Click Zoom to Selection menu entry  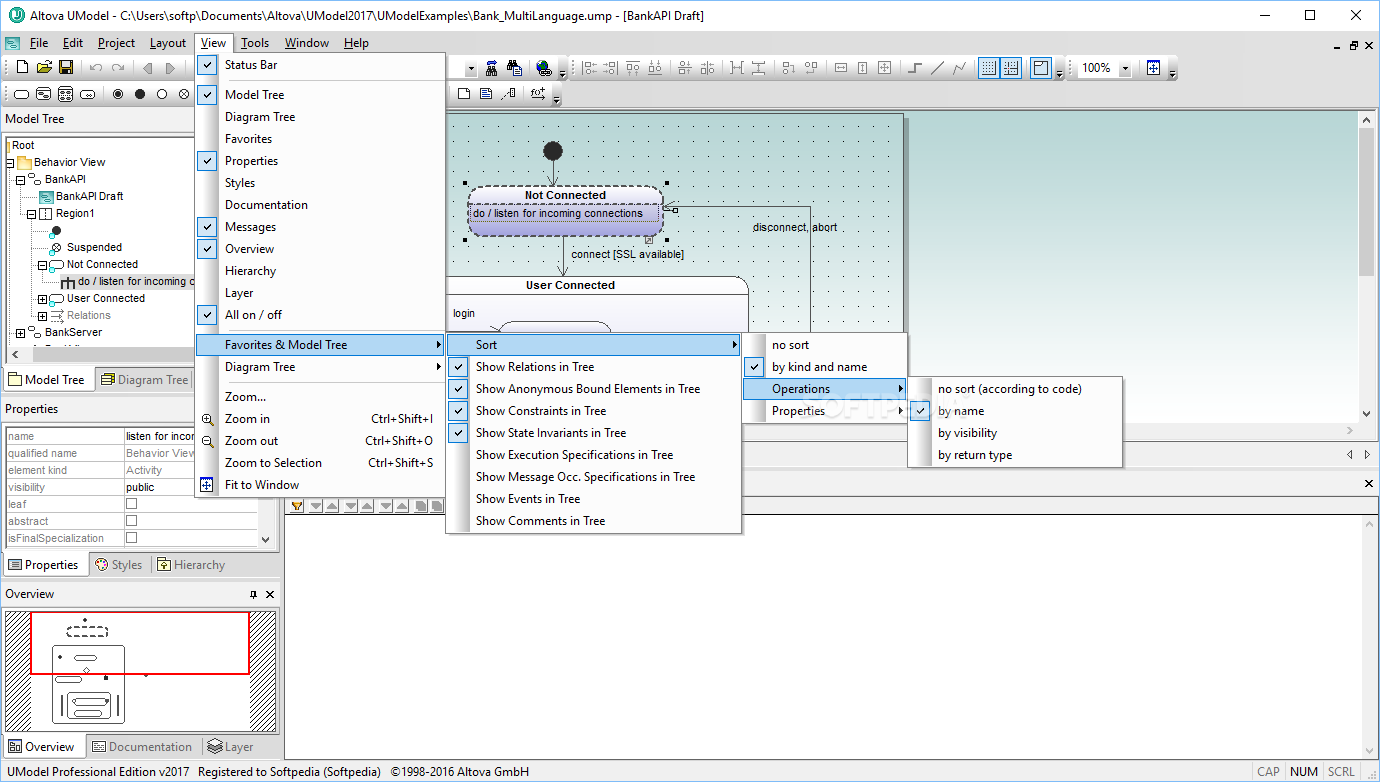coord(320,463)
